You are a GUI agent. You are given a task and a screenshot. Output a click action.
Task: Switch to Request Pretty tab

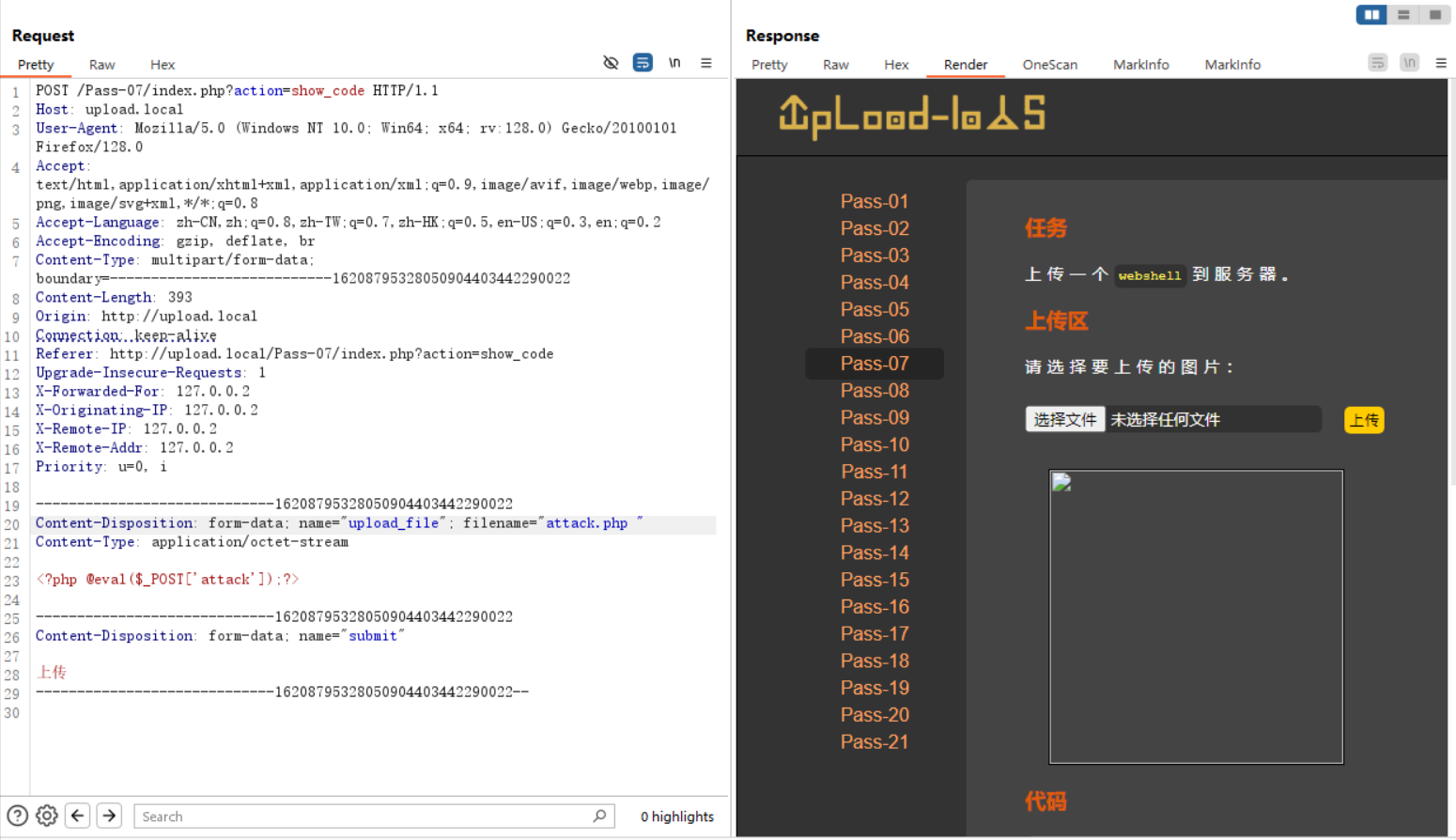pyautogui.click(x=36, y=65)
